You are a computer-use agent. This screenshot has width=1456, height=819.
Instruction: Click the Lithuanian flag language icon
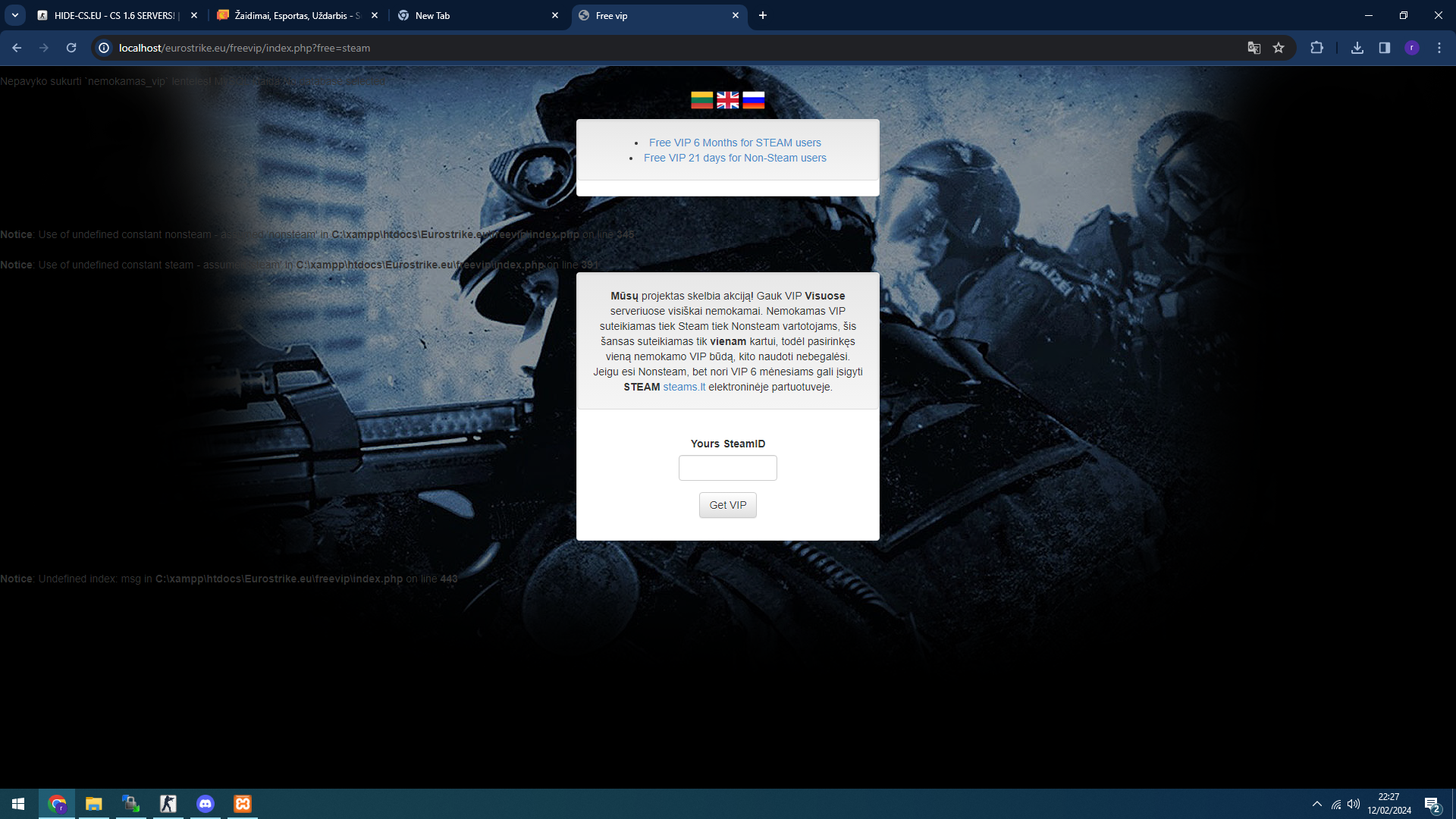click(x=701, y=100)
